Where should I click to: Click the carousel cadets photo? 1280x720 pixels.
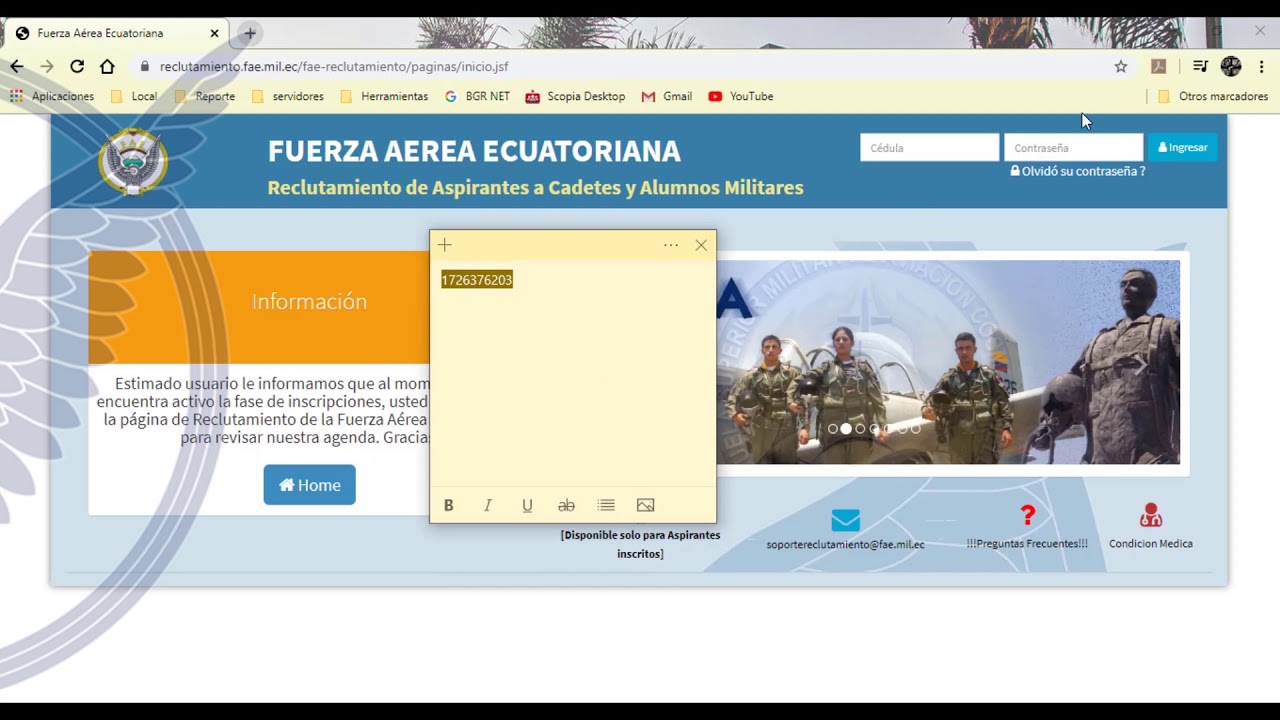pyautogui.click(x=948, y=362)
